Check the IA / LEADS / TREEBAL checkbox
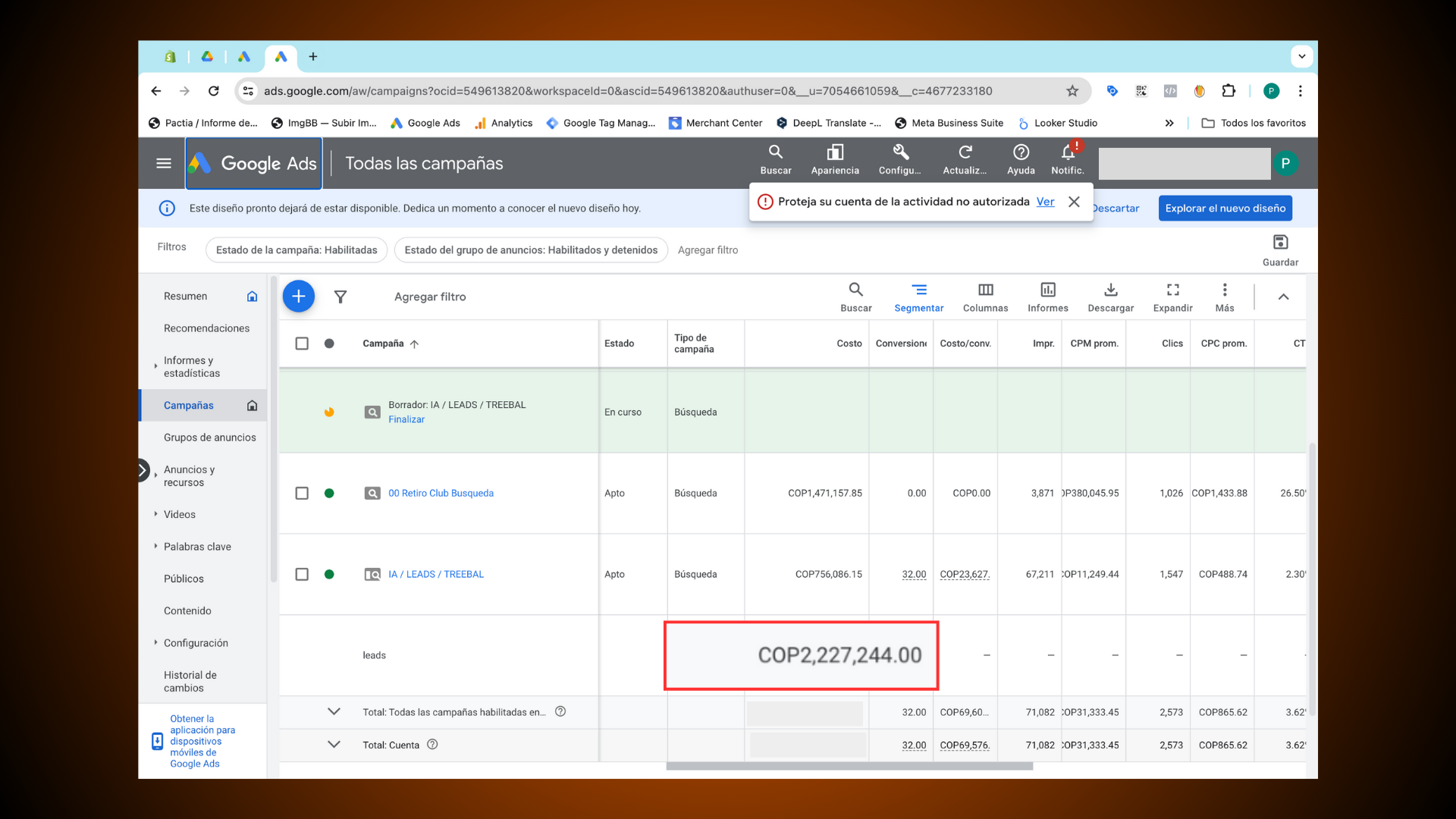The height and width of the screenshot is (819, 1456). 302,575
